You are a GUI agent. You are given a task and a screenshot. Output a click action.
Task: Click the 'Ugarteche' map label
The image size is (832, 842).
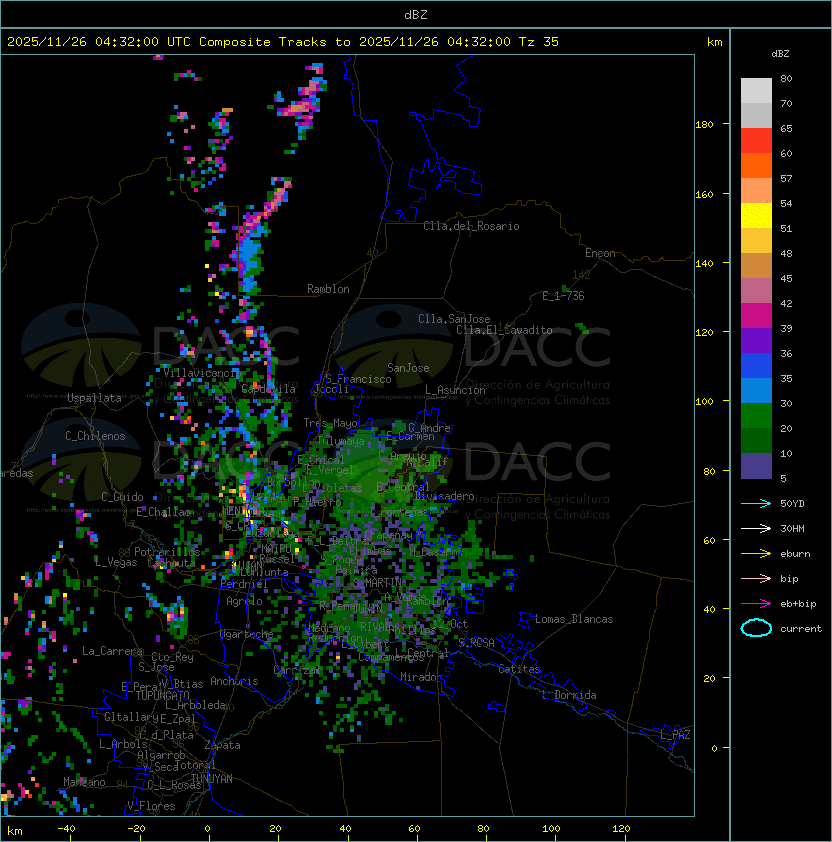[247, 634]
